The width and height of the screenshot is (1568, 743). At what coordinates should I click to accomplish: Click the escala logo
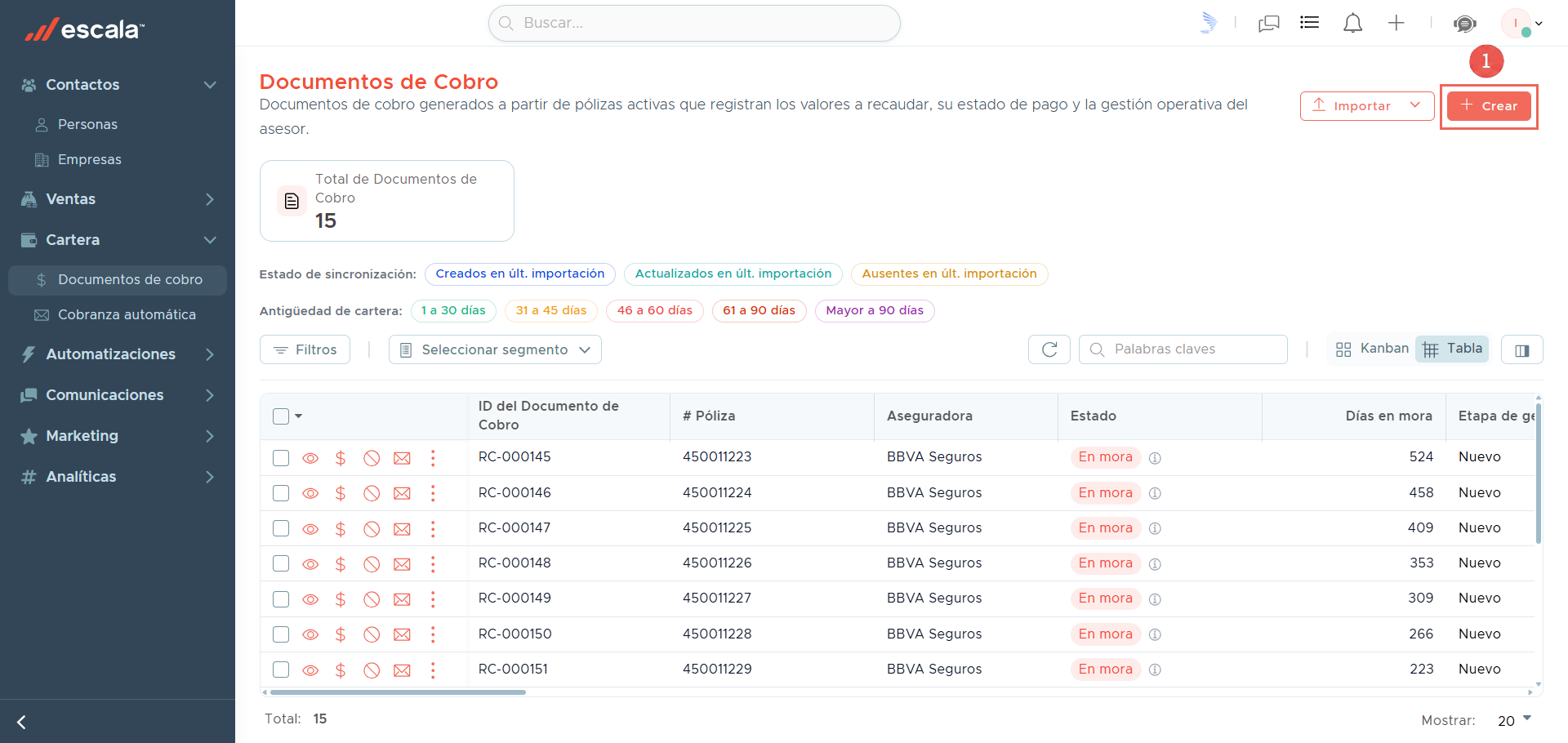[x=84, y=29]
